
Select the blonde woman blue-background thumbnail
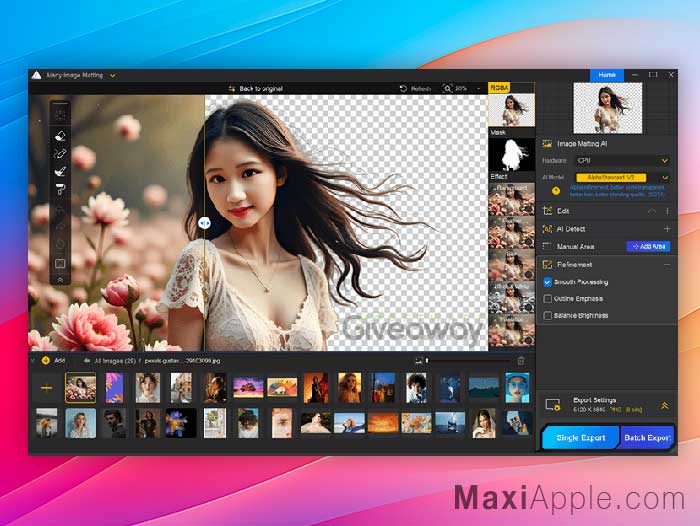click(x=80, y=423)
